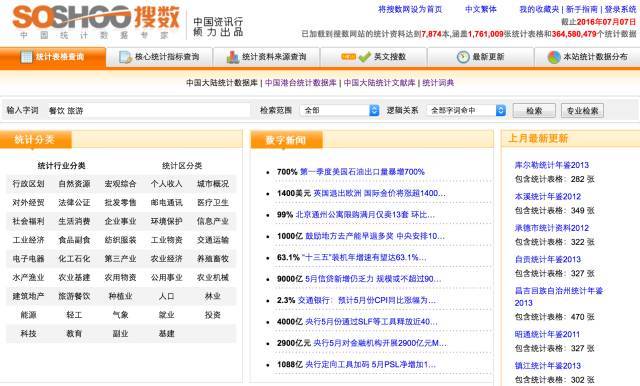Click the SOSHOO 搜数 logo

point(96,21)
